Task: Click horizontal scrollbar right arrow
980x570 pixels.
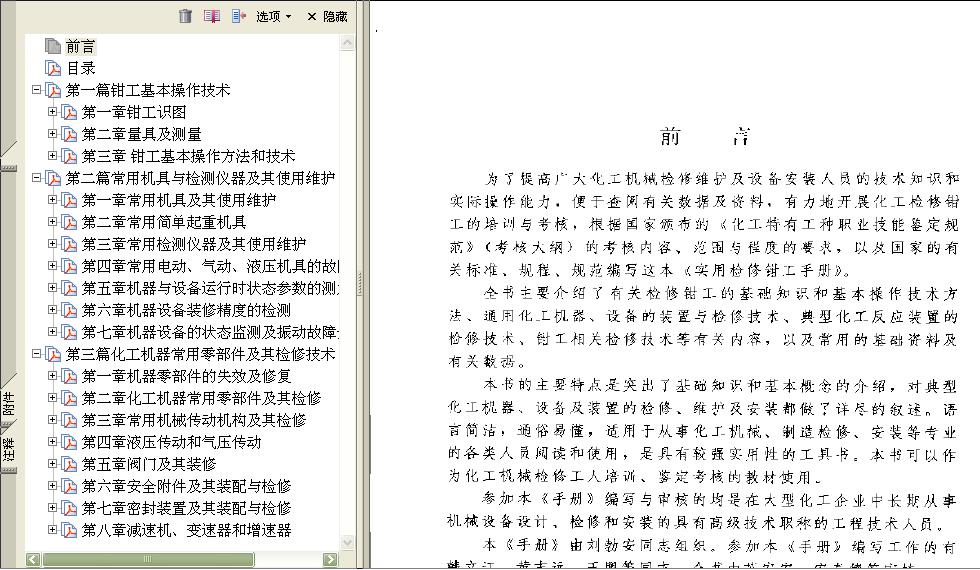Action: pos(331,559)
